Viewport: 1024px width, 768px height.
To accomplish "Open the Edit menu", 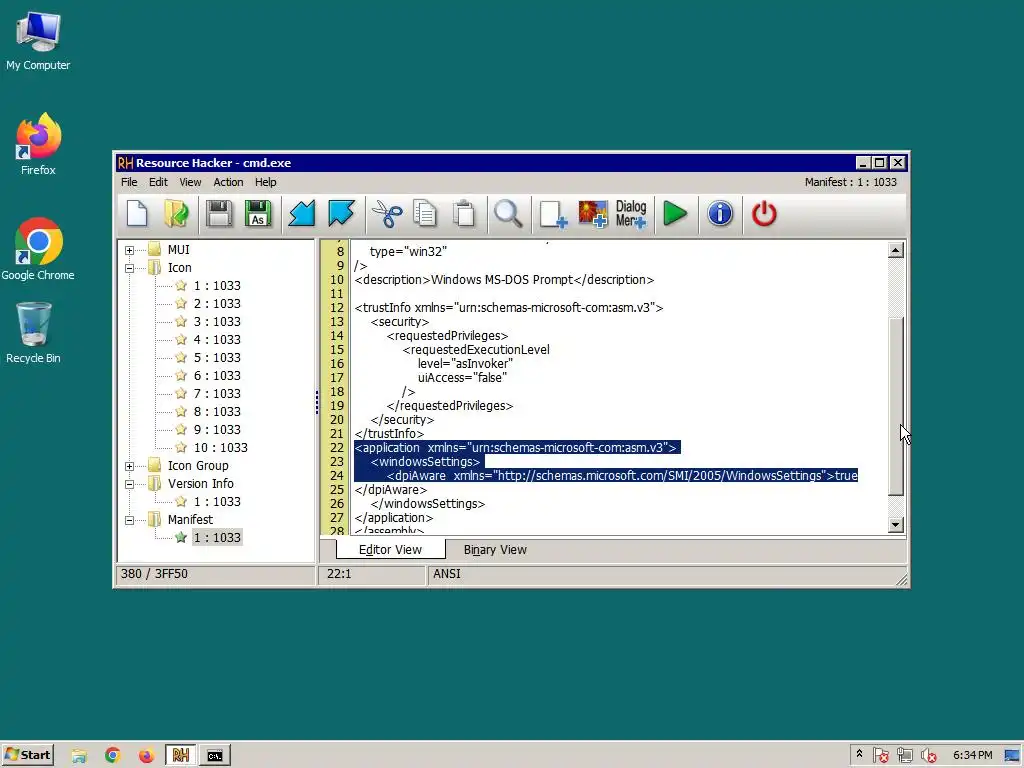I will coord(158,182).
